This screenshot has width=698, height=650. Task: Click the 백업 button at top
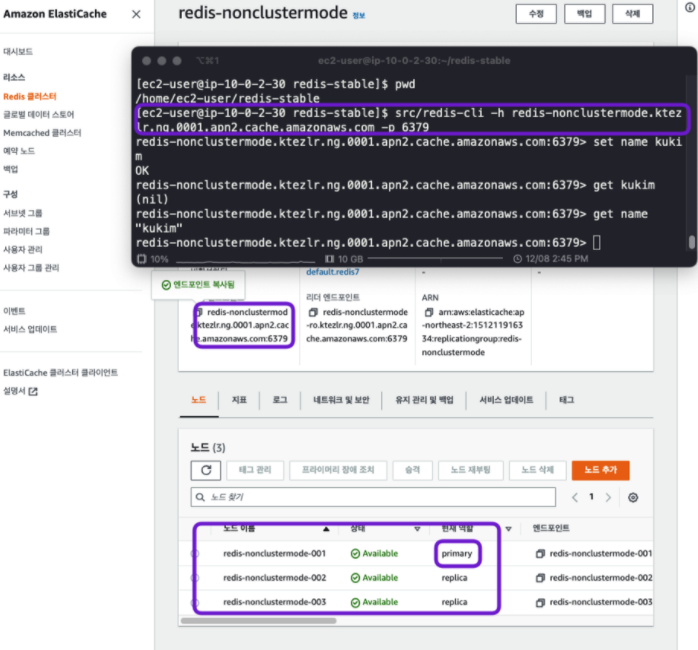coord(584,14)
